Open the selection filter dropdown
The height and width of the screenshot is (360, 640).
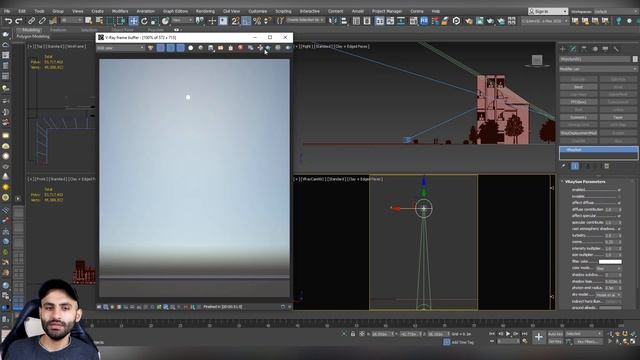(72, 20)
